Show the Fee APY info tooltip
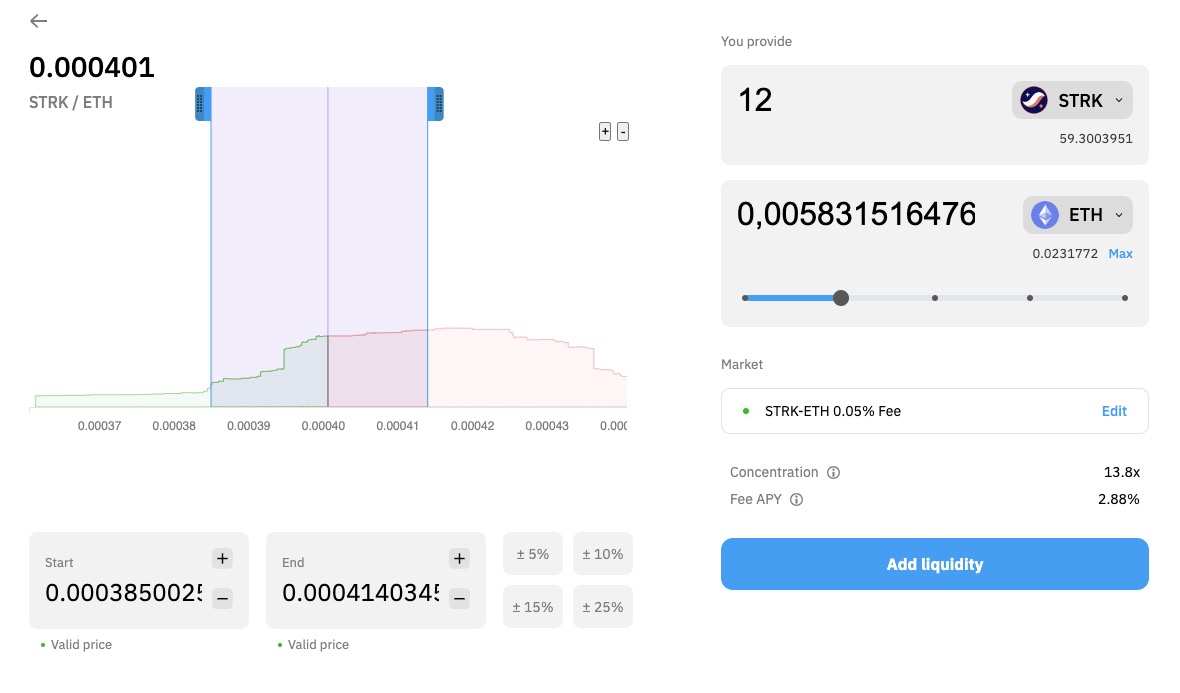This screenshot has height=693, width=1180. 796,500
